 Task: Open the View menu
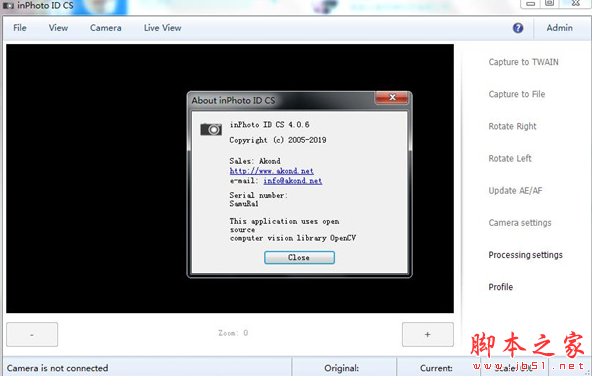click(58, 28)
